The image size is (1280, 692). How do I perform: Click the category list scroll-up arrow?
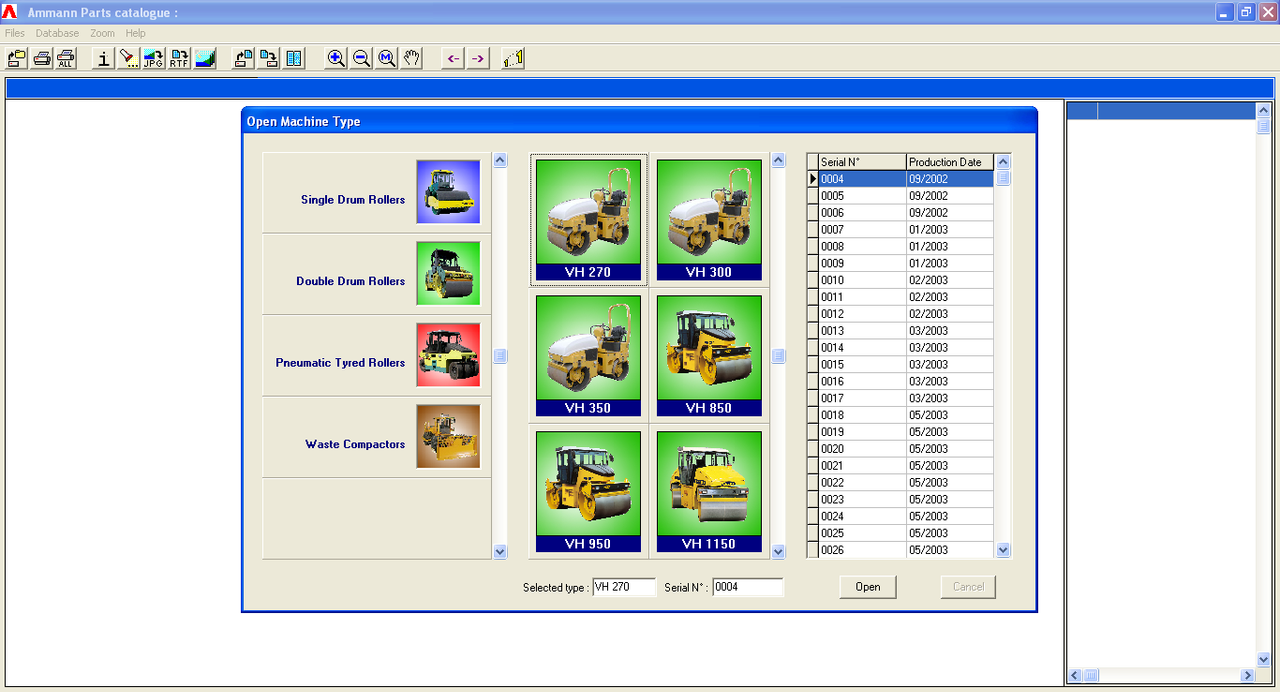point(500,160)
